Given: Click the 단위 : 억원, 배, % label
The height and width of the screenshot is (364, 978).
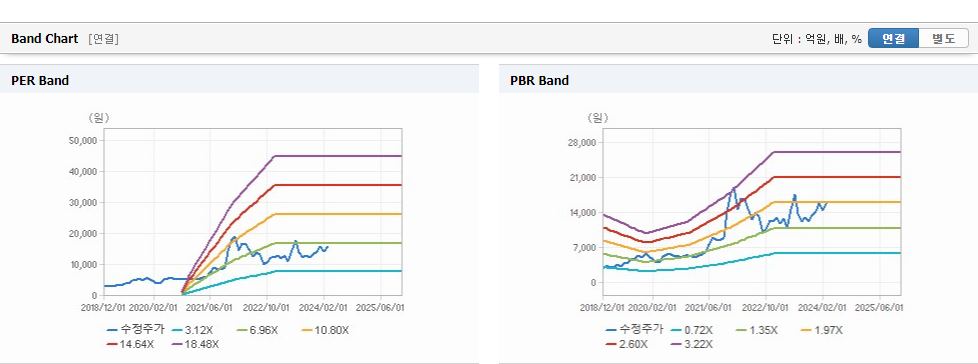Looking at the screenshot, I should [x=816, y=39].
